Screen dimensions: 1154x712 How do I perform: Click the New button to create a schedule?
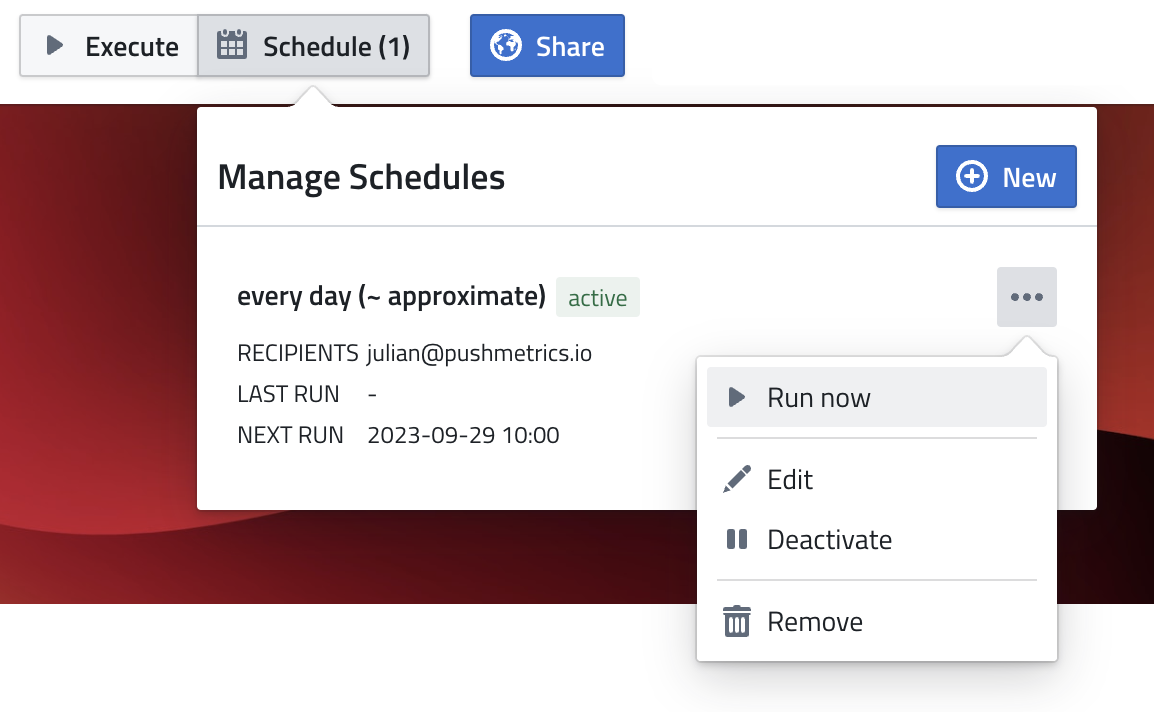[x=1006, y=176]
